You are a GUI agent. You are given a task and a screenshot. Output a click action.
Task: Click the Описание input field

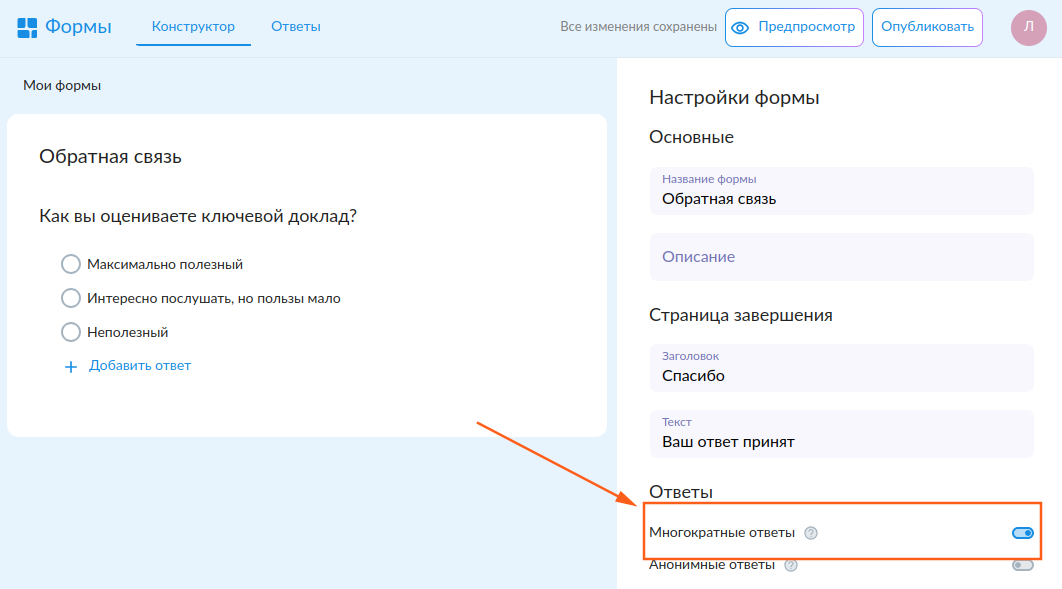coord(841,257)
